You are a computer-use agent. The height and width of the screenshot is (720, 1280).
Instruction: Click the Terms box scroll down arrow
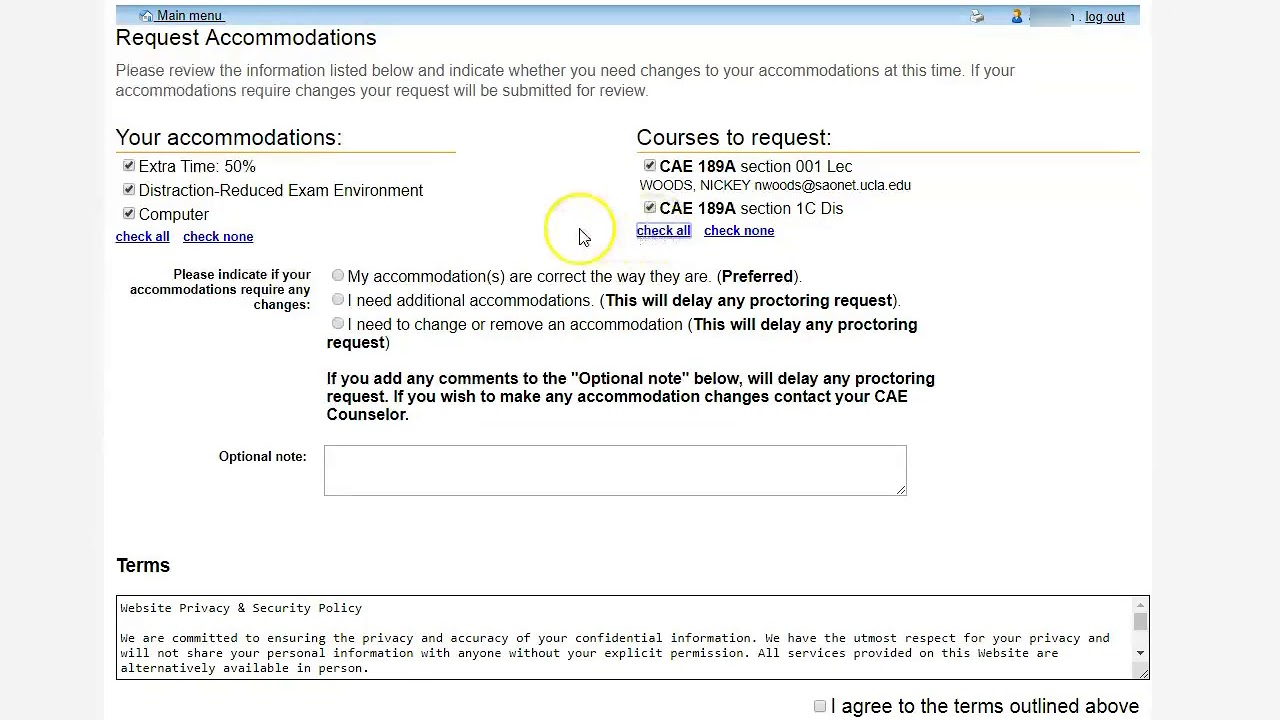pos(1140,653)
